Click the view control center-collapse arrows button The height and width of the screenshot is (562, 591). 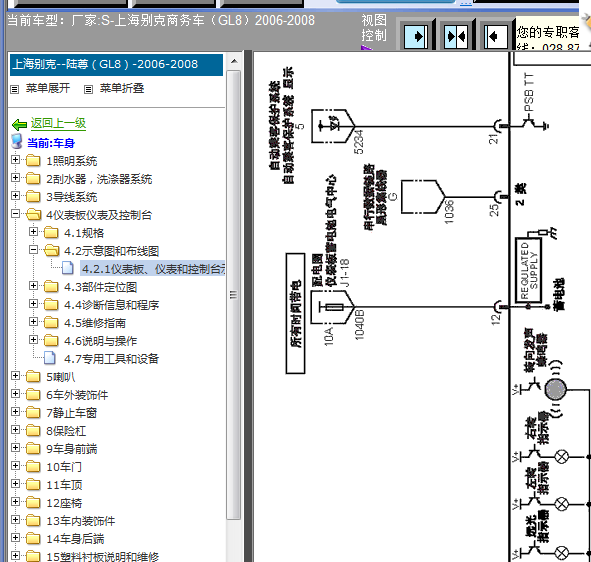pos(455,37)
